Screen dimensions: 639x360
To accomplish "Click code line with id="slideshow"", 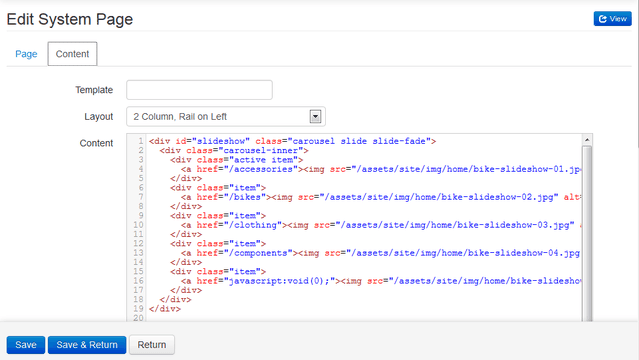I will click(292, 141).
